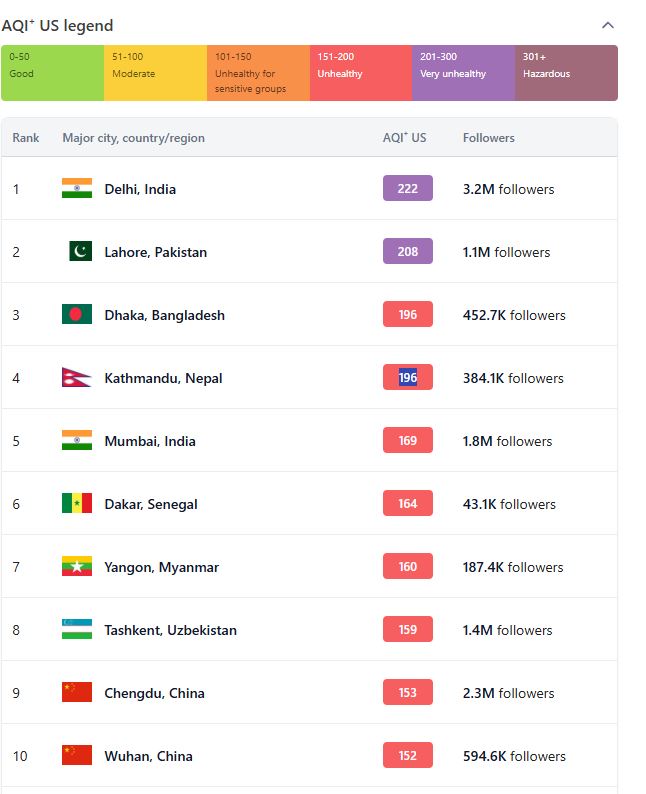Select the purple Very unhealthy legend swatch

463,73
